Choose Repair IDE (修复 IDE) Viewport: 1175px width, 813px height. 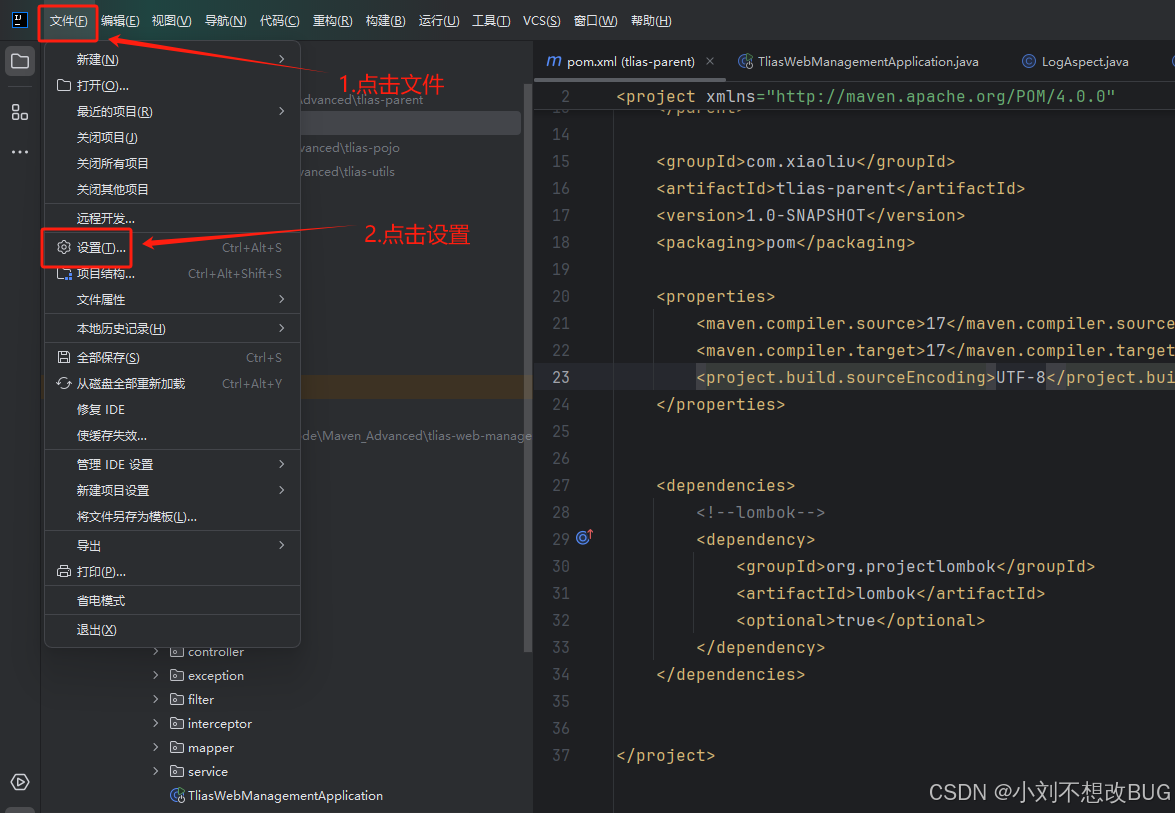pyautogui.click(x=172, y=410)
